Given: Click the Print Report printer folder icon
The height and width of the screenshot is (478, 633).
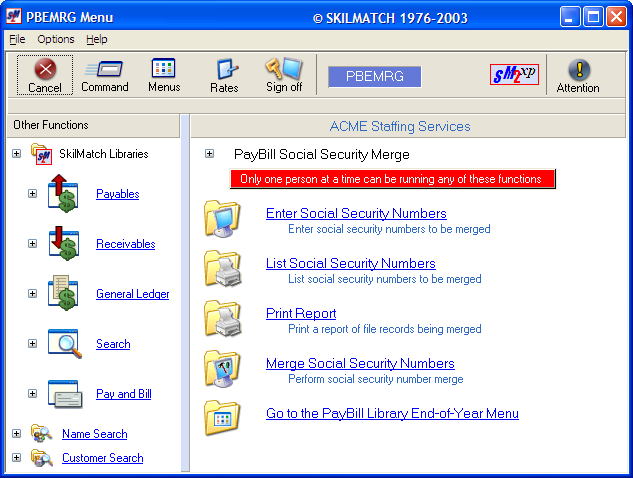Looking at the screenshot, I should point(223,319).
